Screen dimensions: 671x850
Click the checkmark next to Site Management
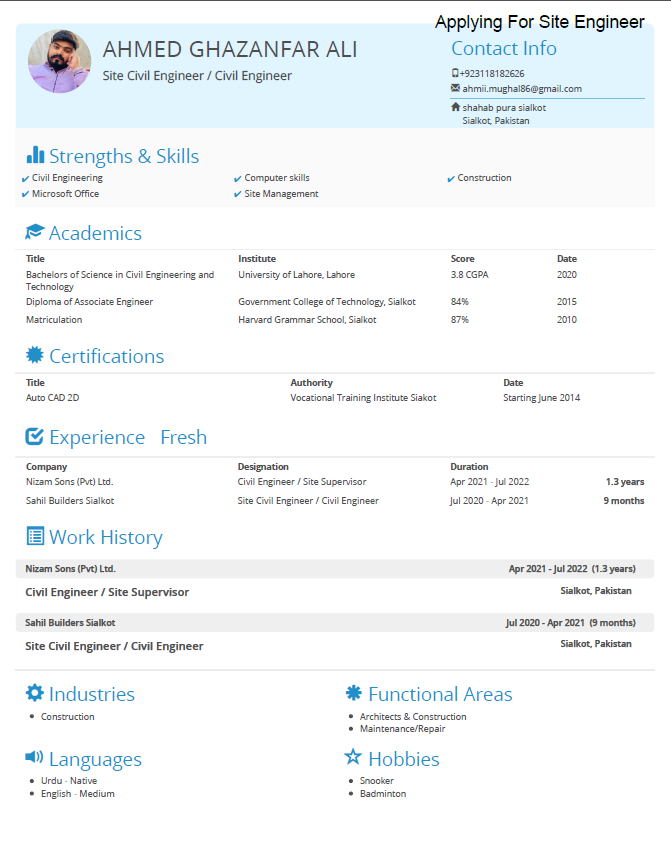pyautogui.click(x=238, y=195)
